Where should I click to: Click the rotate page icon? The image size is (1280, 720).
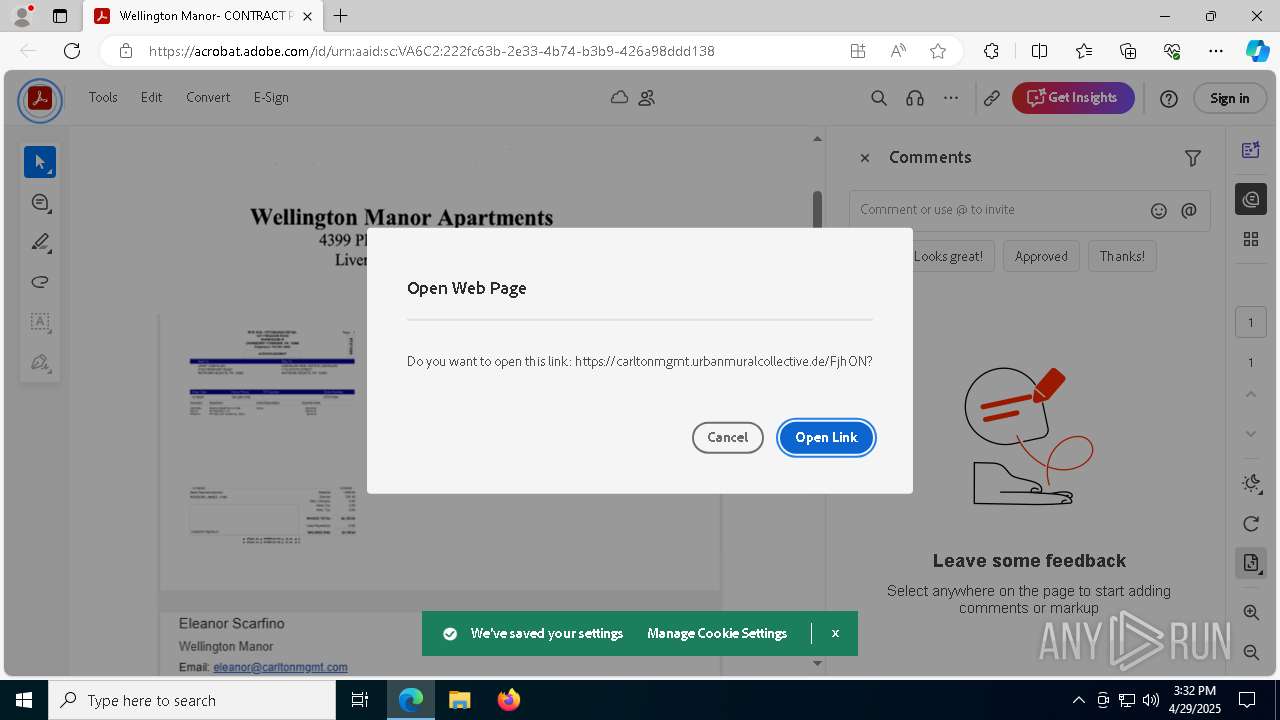click(1250, 524)
